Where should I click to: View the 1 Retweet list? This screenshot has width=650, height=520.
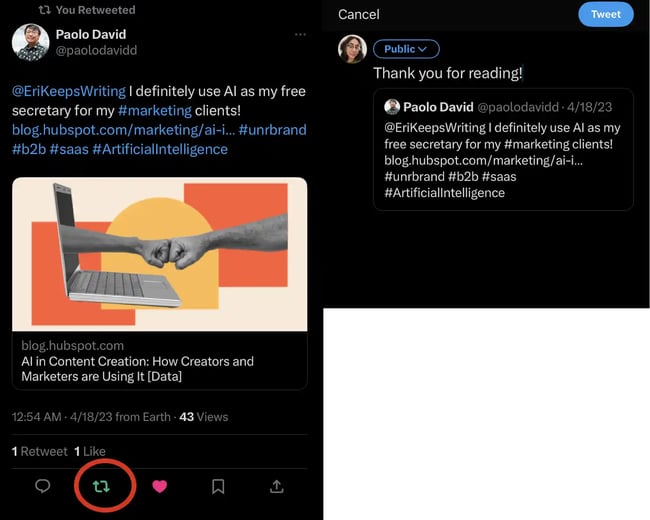click(x=40, y=451)
